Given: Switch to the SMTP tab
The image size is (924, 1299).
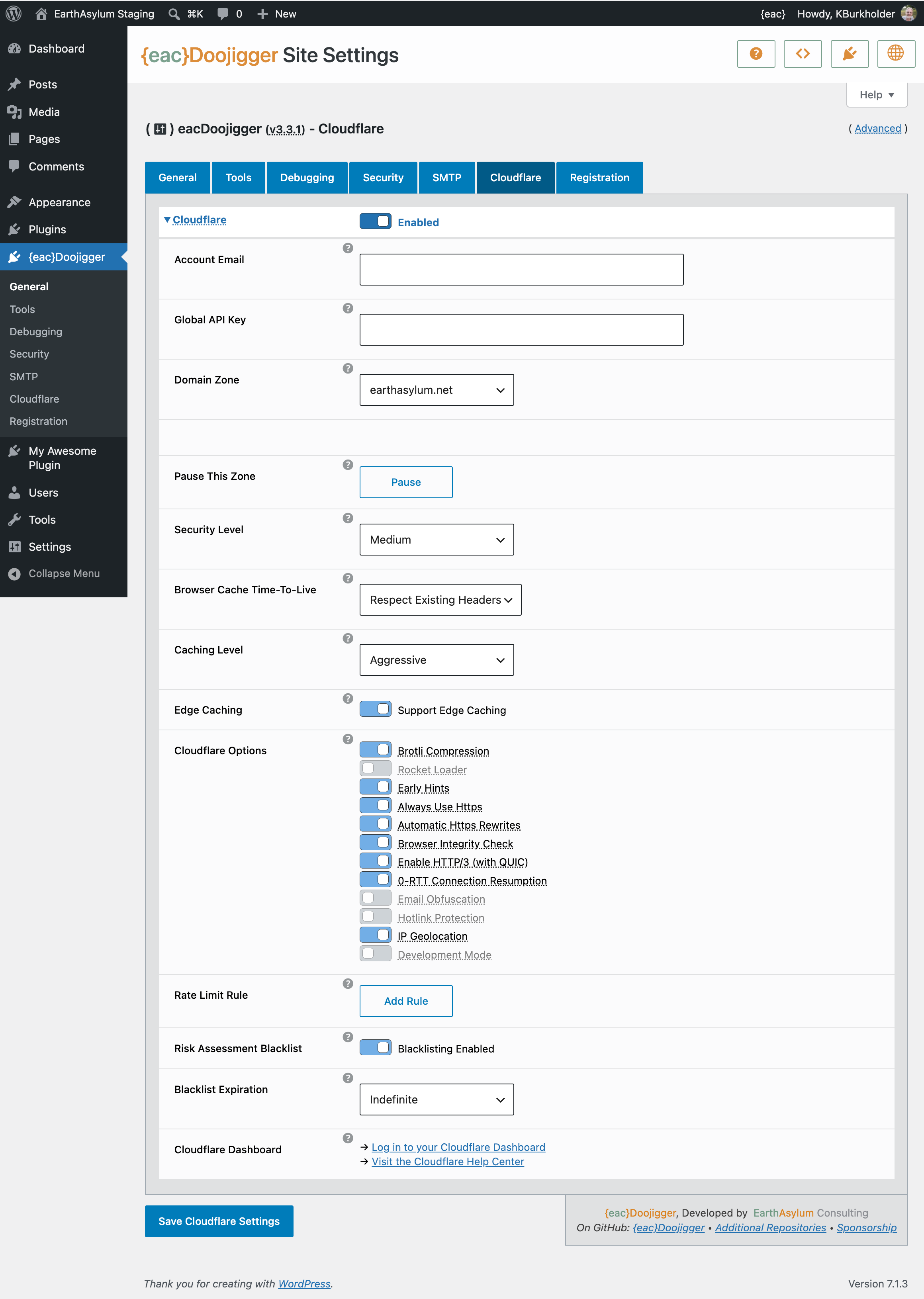Looking at the screenshot, I should pyautogui.click(x=446, y=178).
